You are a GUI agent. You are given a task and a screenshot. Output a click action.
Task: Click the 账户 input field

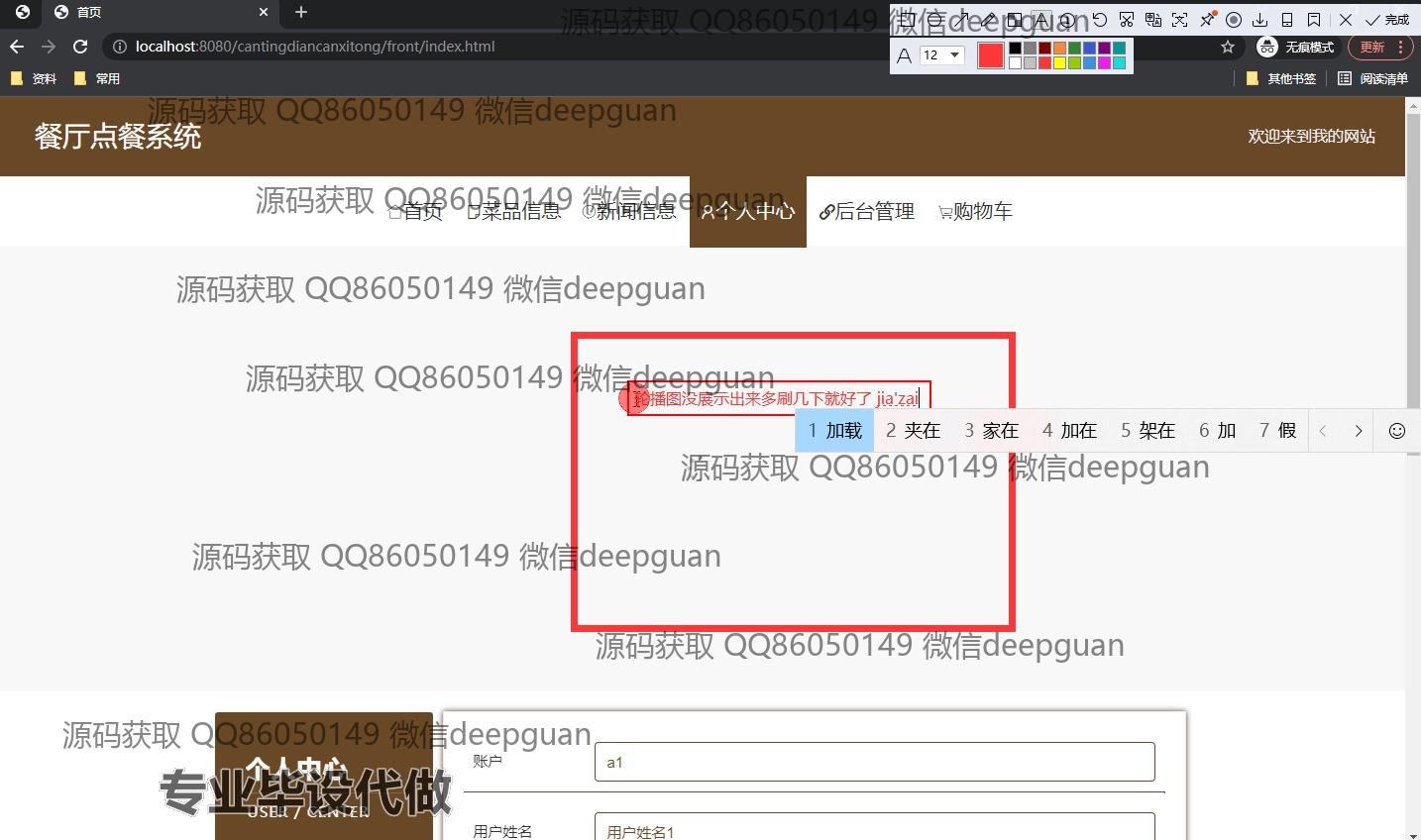coord(874,762)
